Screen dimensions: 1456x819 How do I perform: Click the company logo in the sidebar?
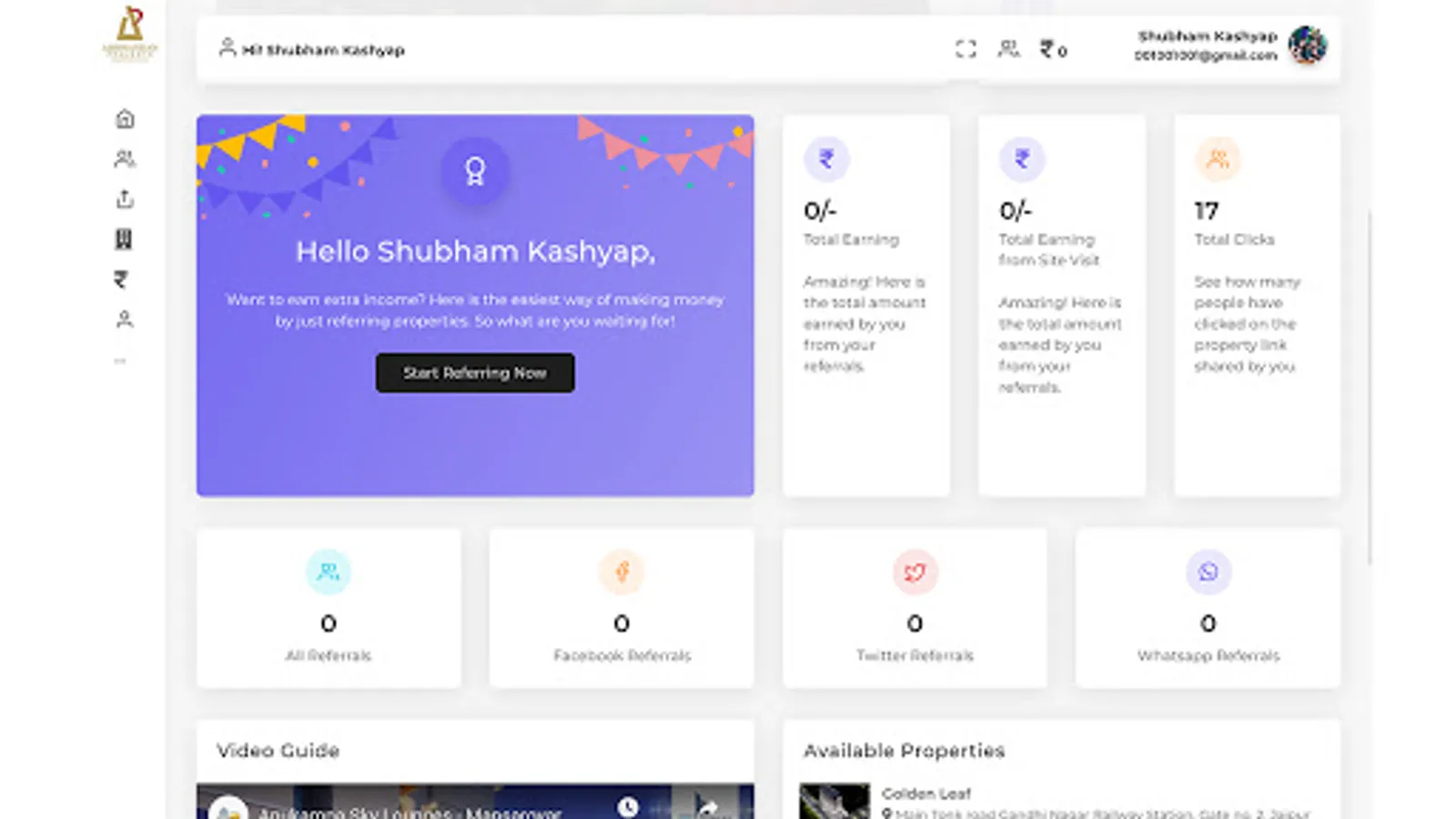[130, 34]
